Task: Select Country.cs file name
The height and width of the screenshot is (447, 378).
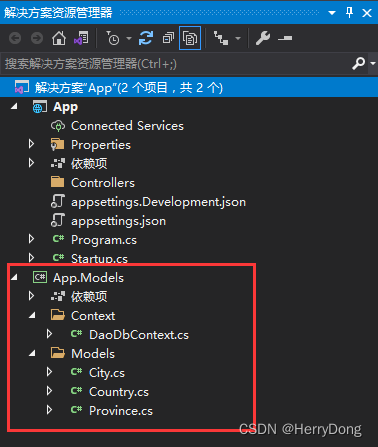Action: click(x=119, y=392)
